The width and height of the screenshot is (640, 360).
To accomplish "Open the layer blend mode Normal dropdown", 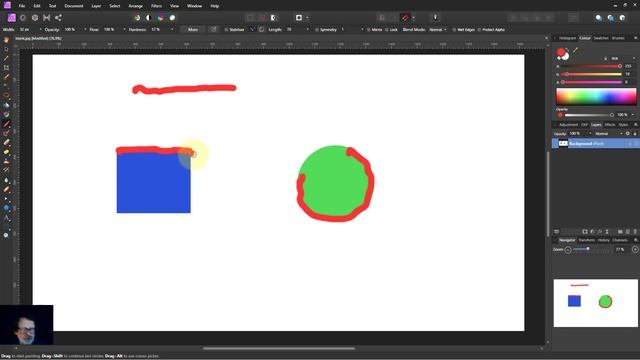I will (x=609, y=133).
